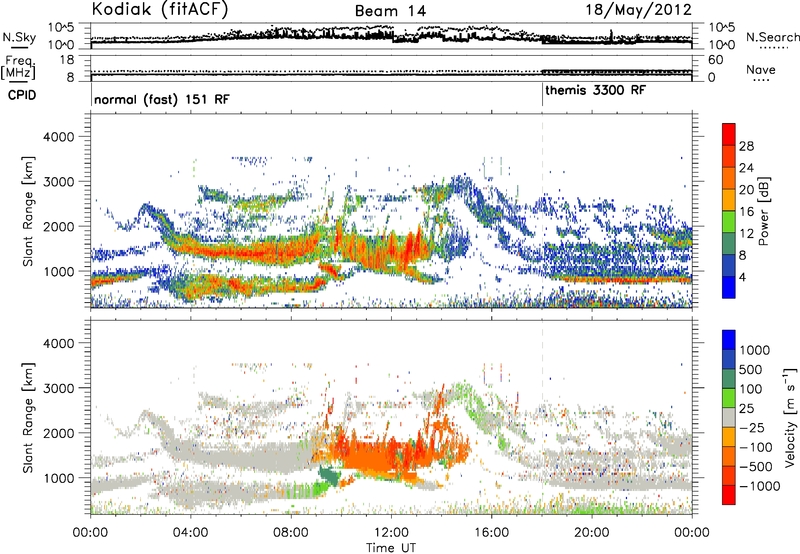Click the 'N.Sky' axis label
The height and width of the screenshot is (554, 800).
[19, 37]
